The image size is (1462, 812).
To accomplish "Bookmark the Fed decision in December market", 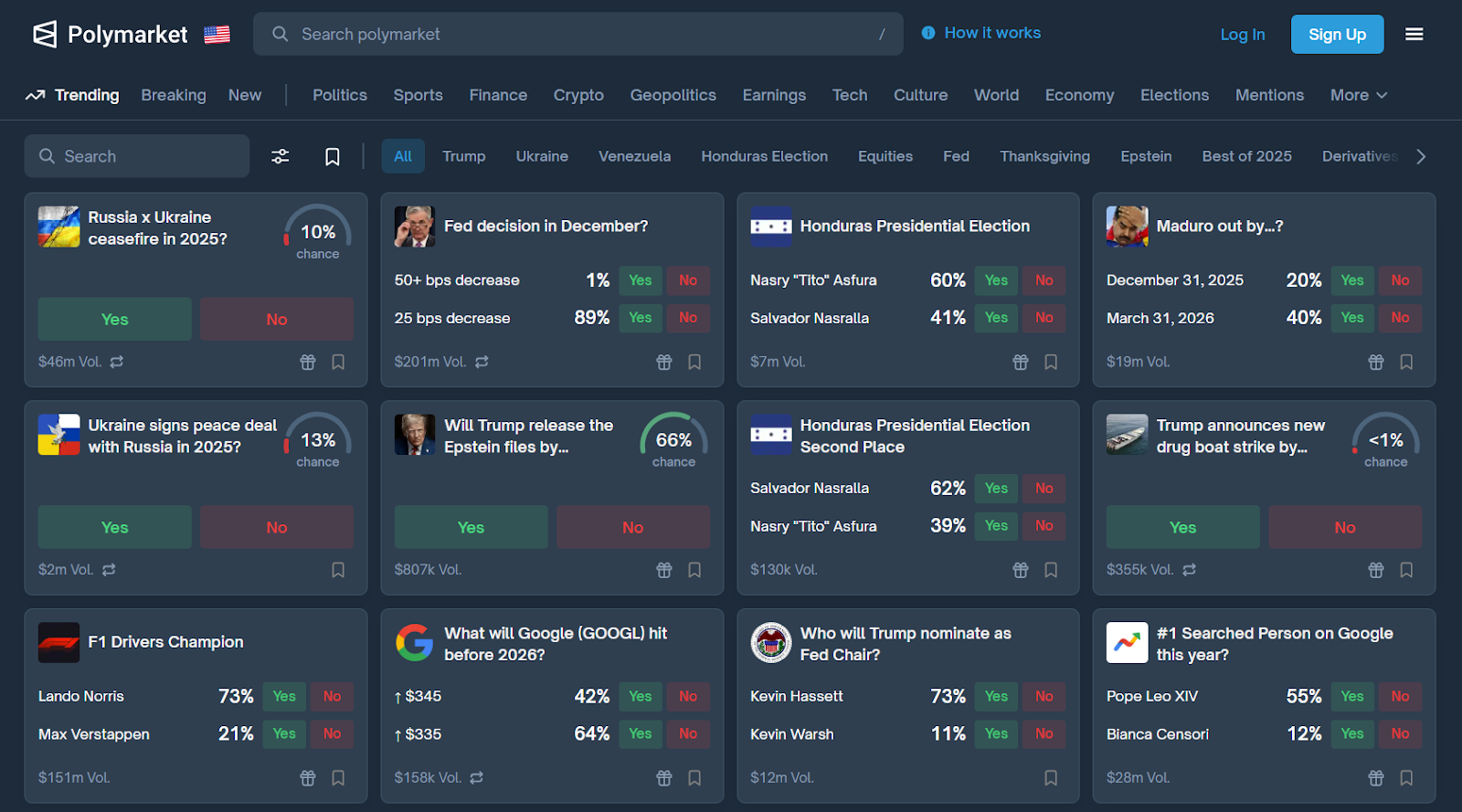I will point(694,362).
